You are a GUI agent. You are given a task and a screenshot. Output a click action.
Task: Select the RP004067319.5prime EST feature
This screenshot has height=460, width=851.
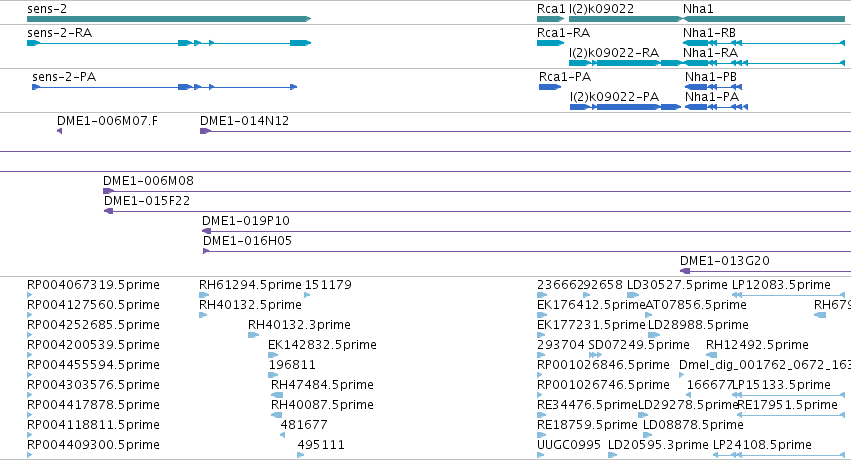(x=29, y=295)
